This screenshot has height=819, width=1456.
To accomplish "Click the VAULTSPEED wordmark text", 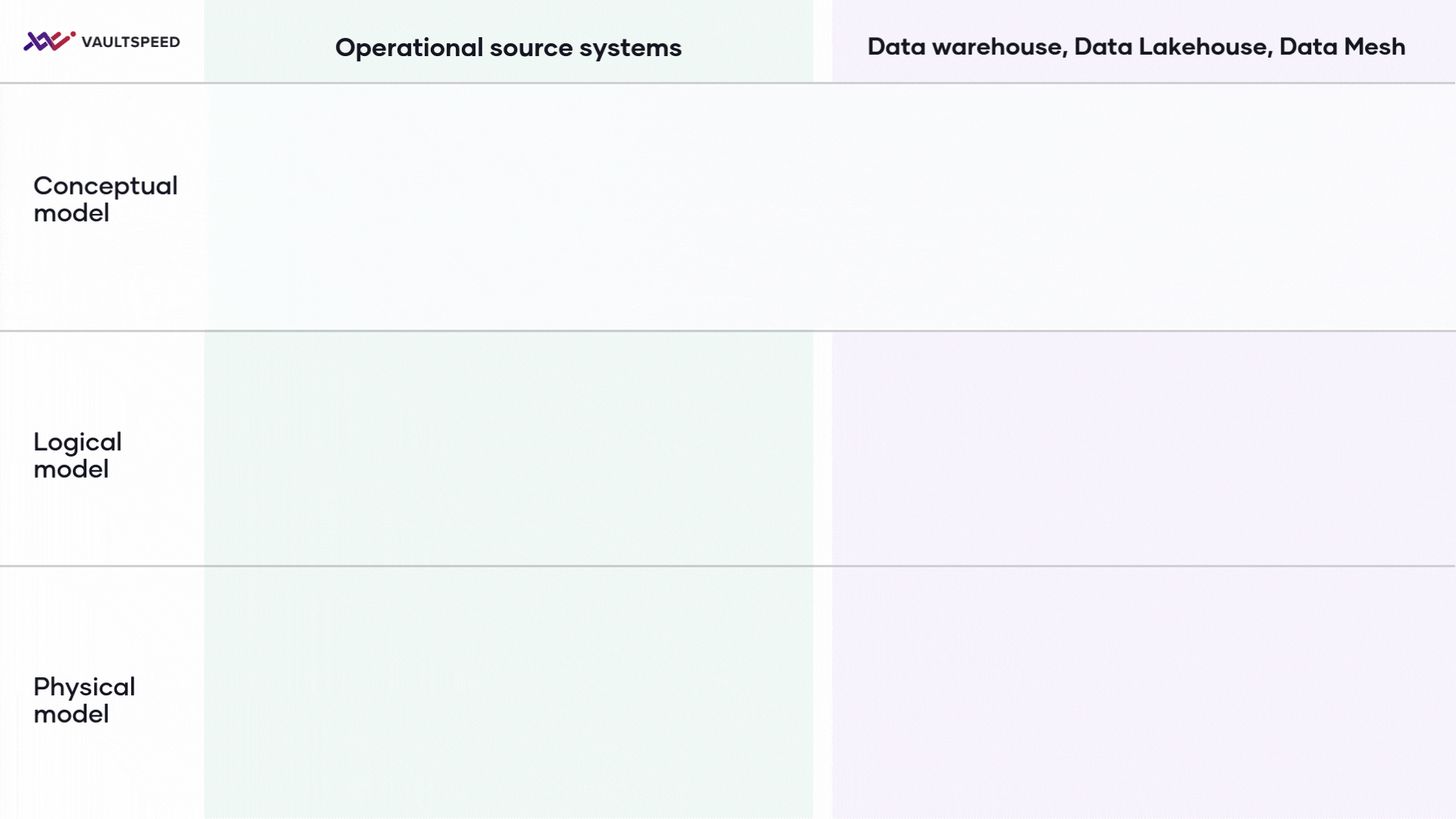I will click(x=130, y=42).
